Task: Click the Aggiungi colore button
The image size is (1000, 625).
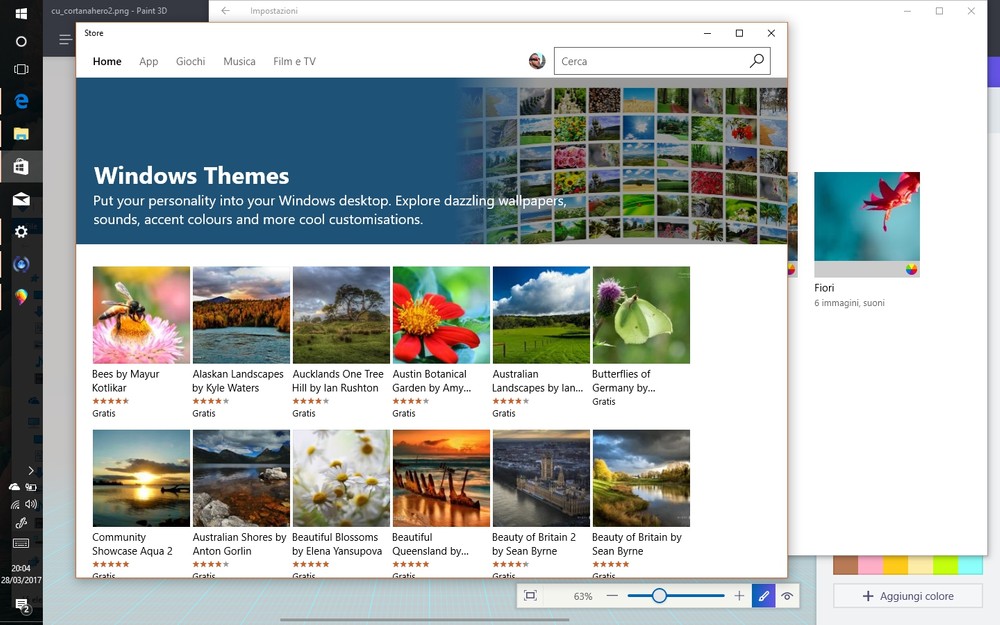Action: (x=908, y=596)
